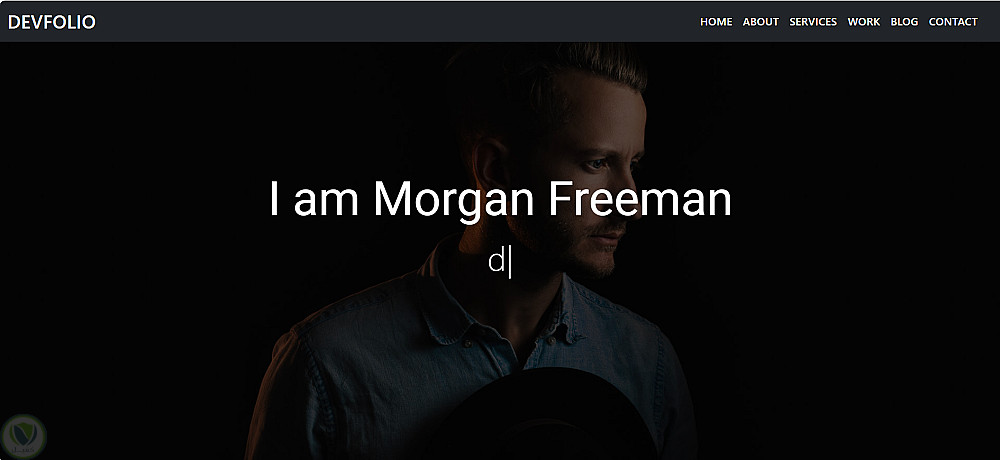Click empty navbar space beside DEVFOLIO
The height and width of the screenshot is (460, 1000).
(395, 22)
